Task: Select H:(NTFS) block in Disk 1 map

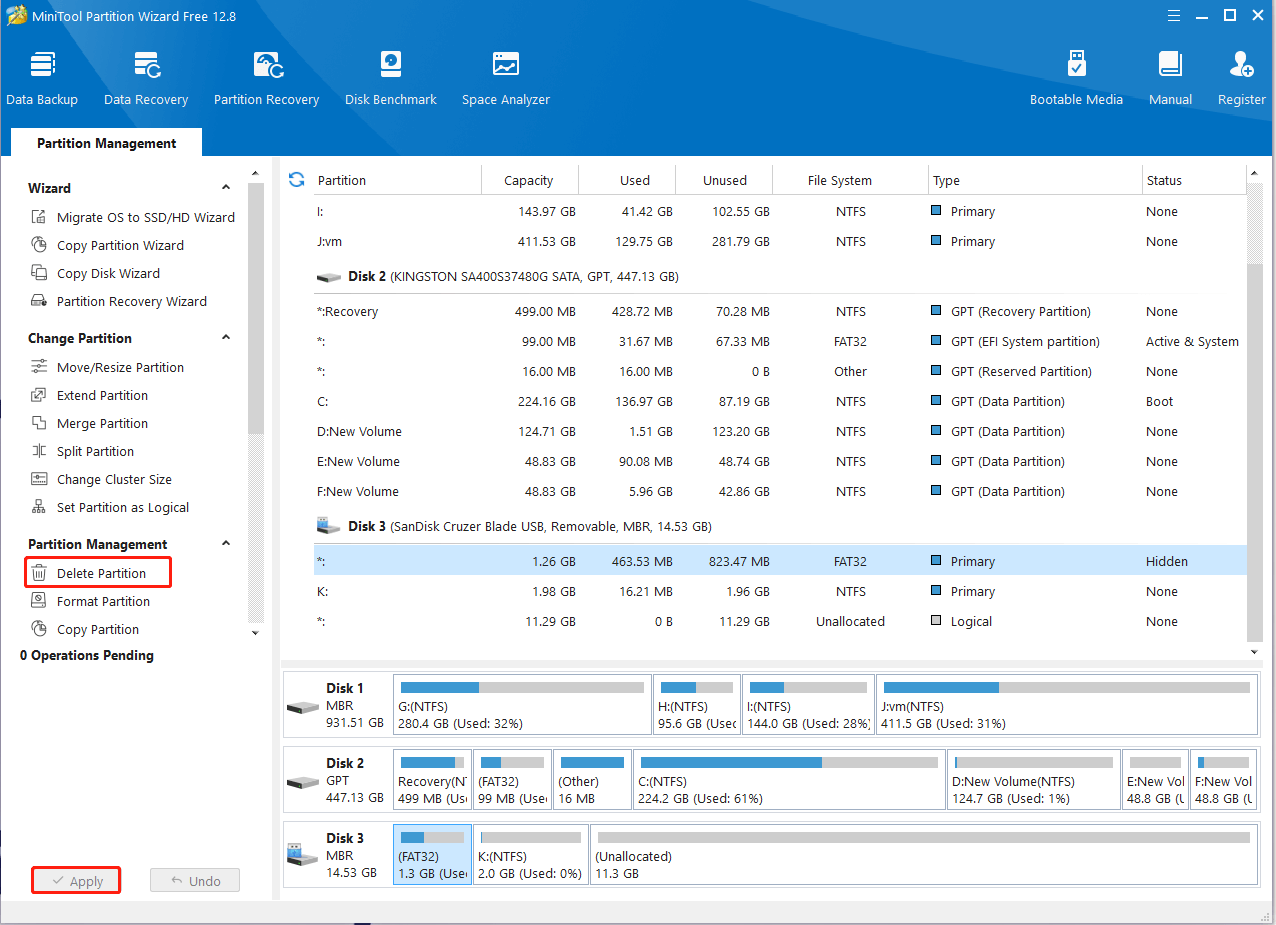Action: pyautogui.click(x=697, y=705)
